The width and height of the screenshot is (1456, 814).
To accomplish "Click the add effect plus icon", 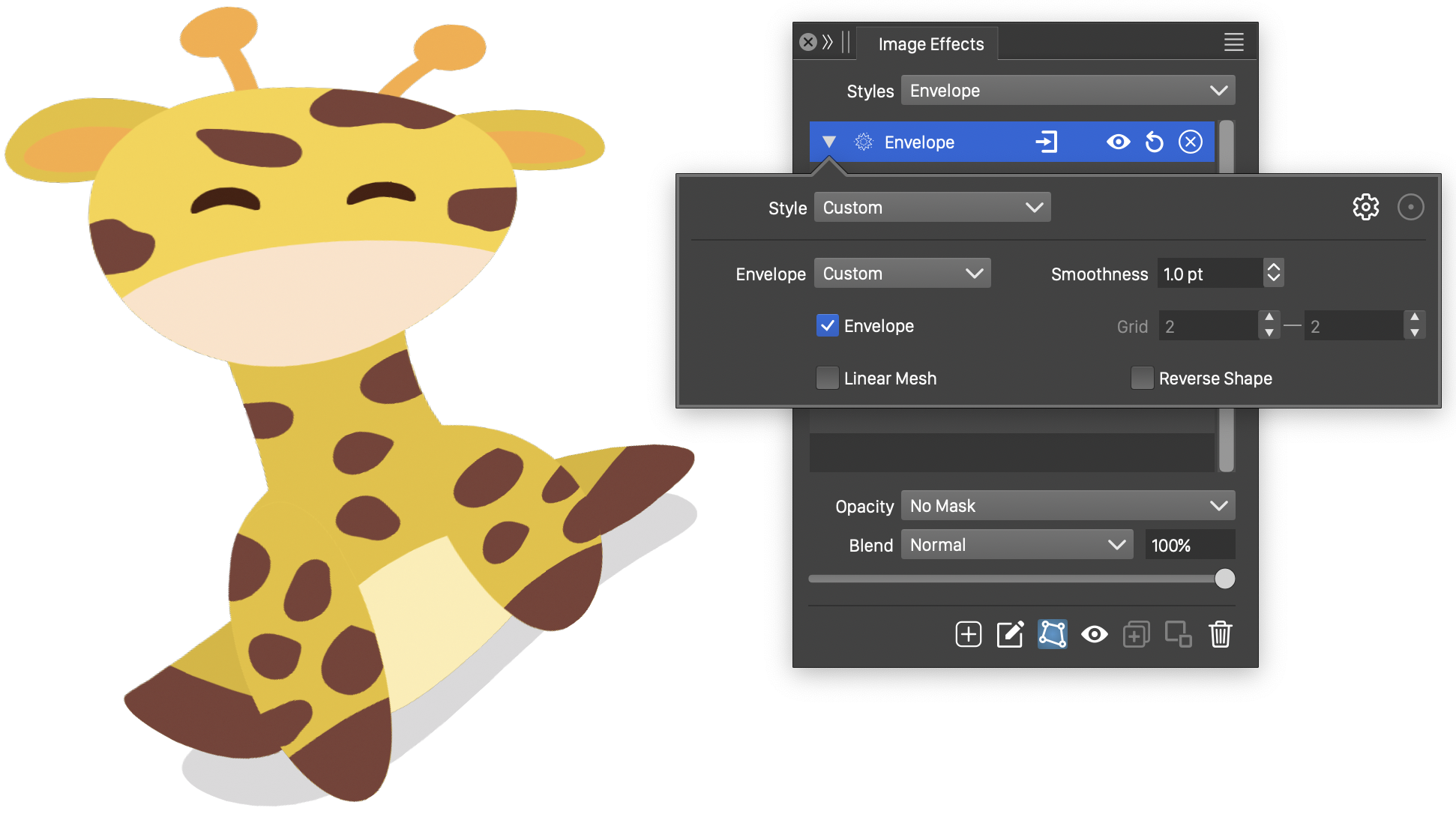I will (x=968, y=634).
